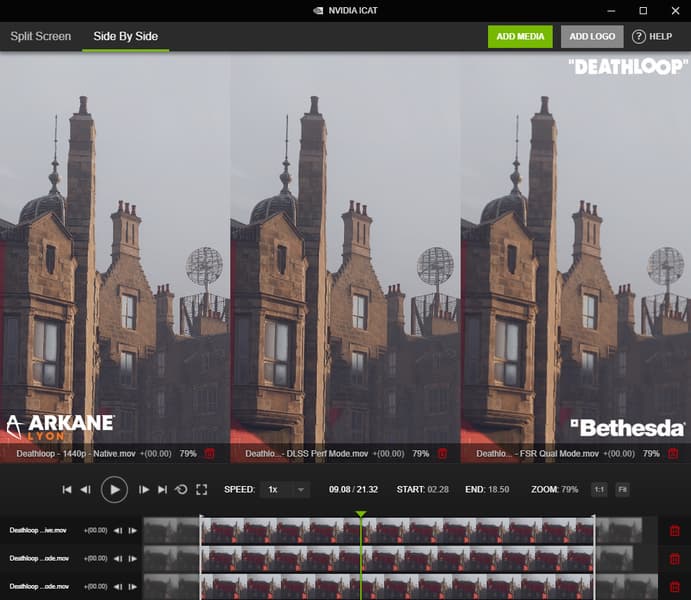The width and height of the screenshot is (691, 600).
Task: Play the video comparison
Action: (114, 489)
